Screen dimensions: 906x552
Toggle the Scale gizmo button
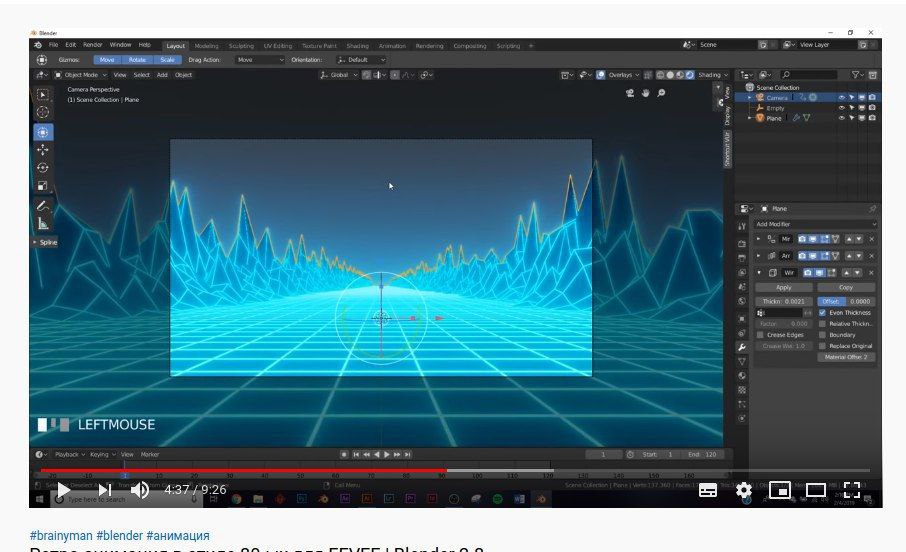(x=168, y=60)
